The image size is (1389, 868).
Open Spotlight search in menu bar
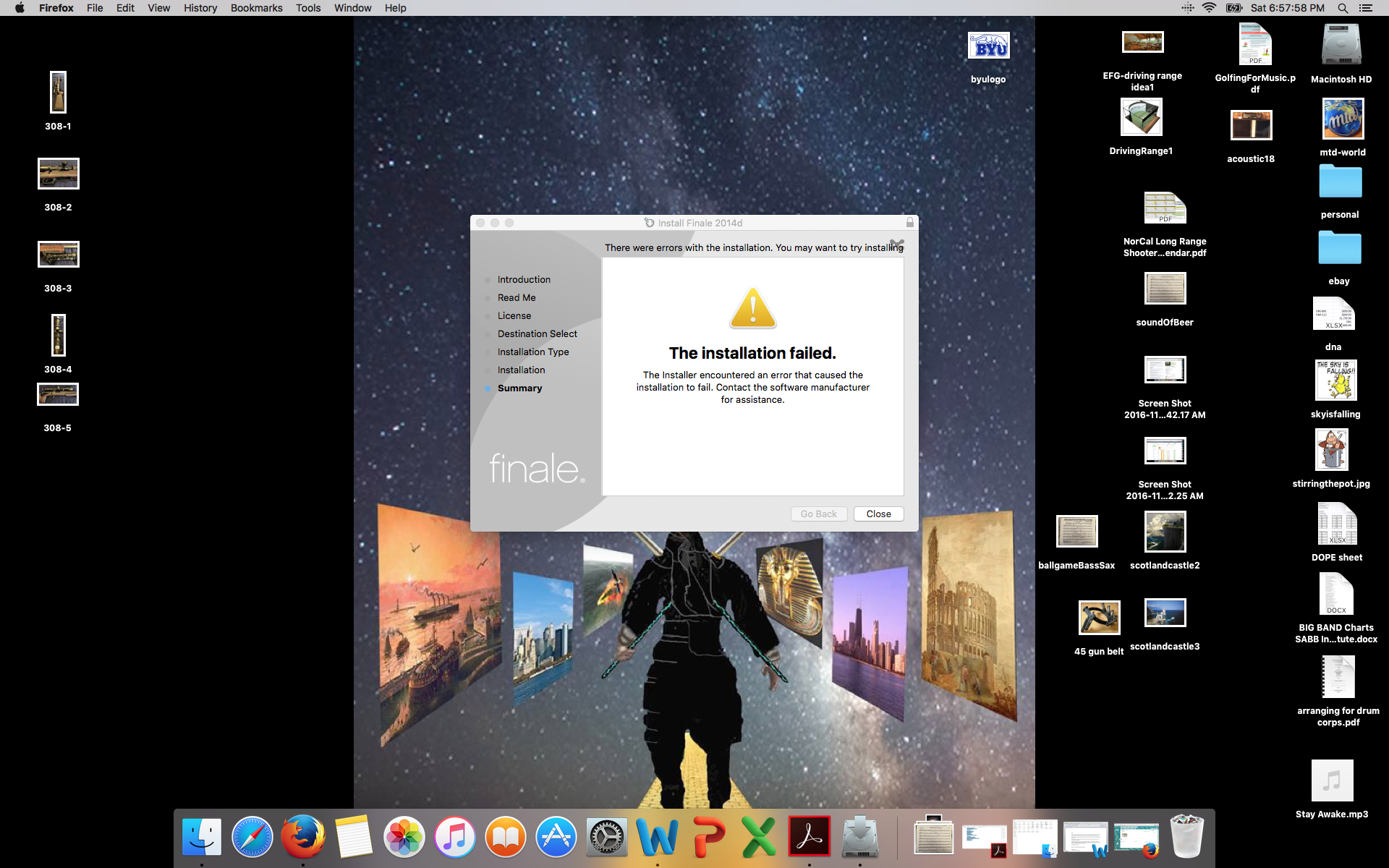[1343, 8]
